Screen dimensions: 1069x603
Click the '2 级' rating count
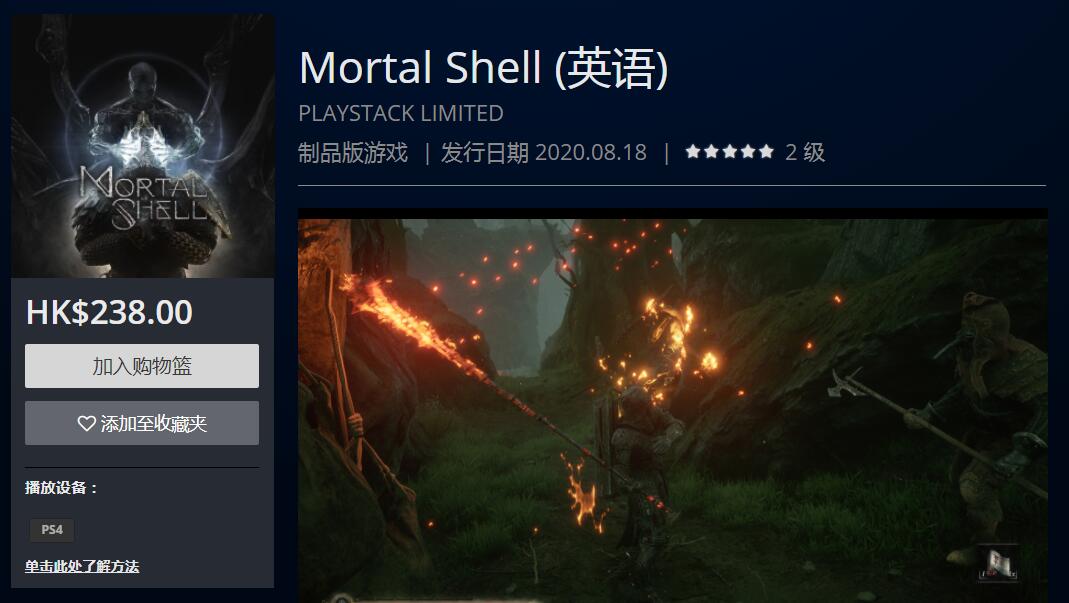pyautogui.click(x=805, y=152)
